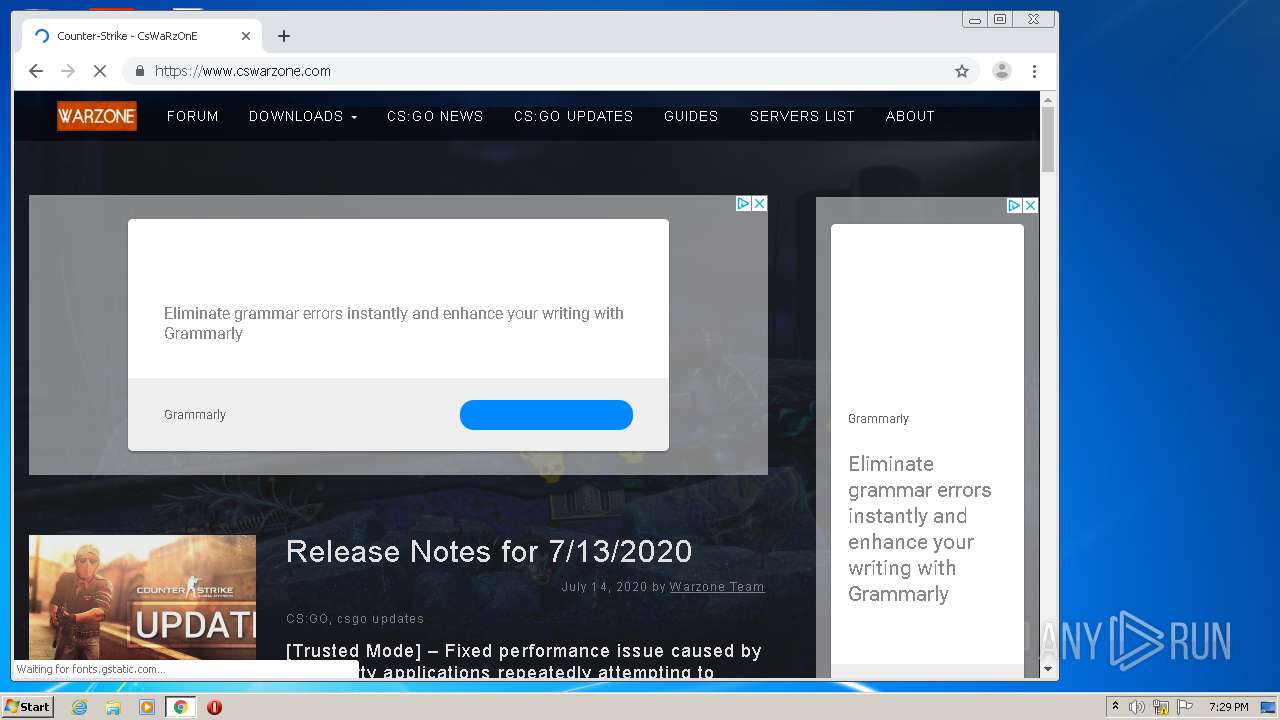Go back using browser back arrow
Screen dimensions: 1280x720
click(x=36, y=71)
